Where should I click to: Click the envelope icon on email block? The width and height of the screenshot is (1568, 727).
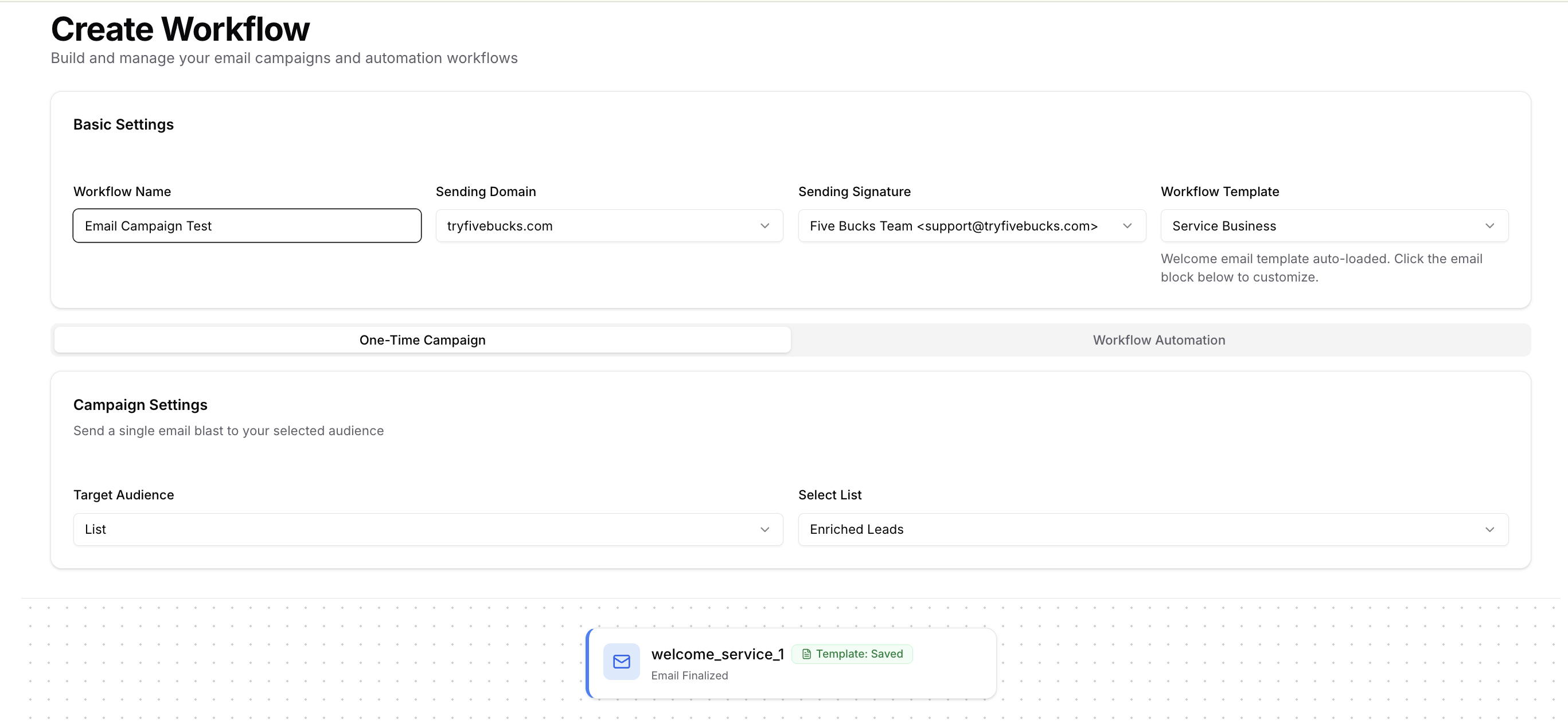point(621,661)
